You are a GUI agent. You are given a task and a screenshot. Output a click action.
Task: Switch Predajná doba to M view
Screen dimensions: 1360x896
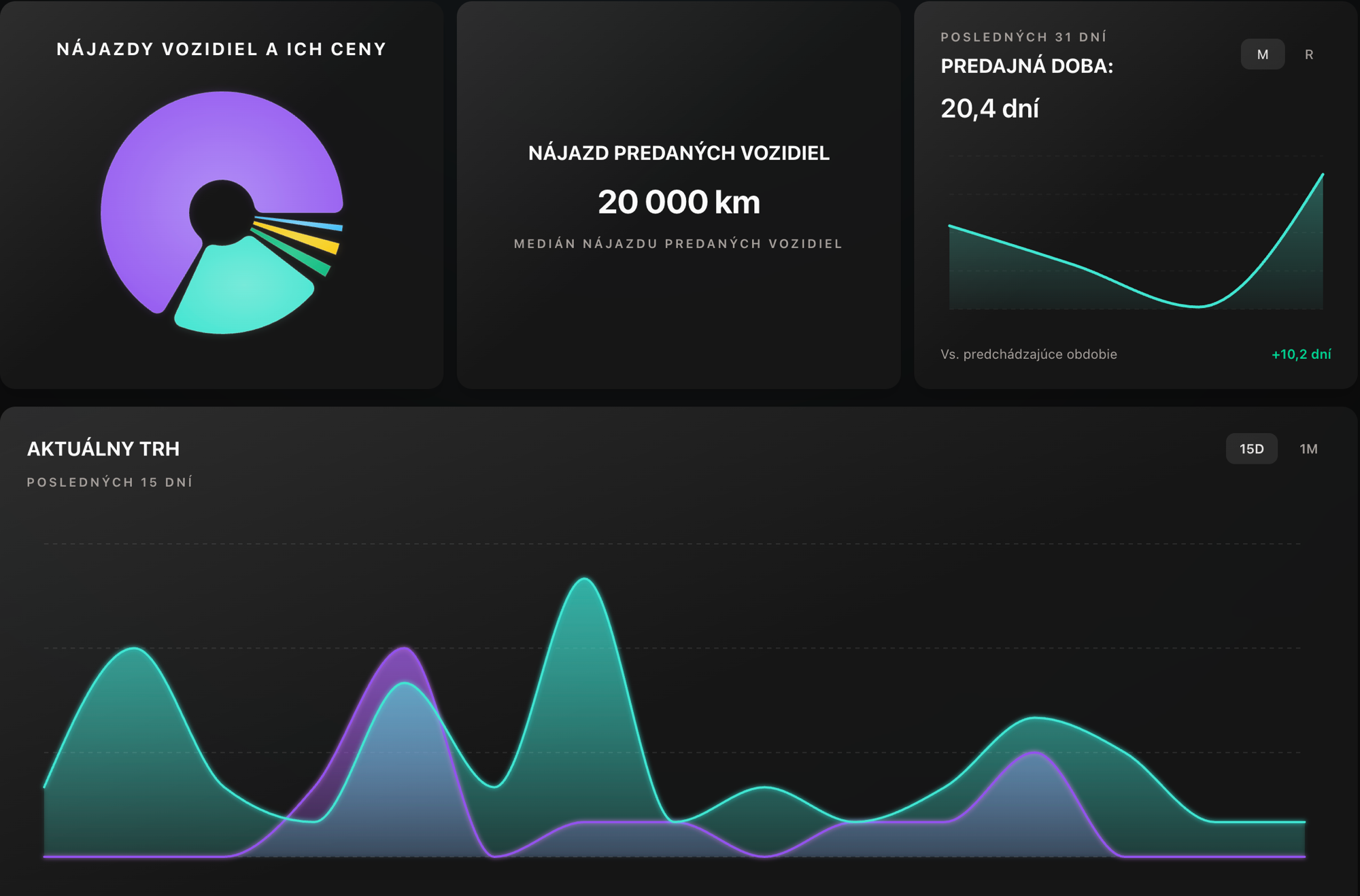click(x=1262, y=54)
